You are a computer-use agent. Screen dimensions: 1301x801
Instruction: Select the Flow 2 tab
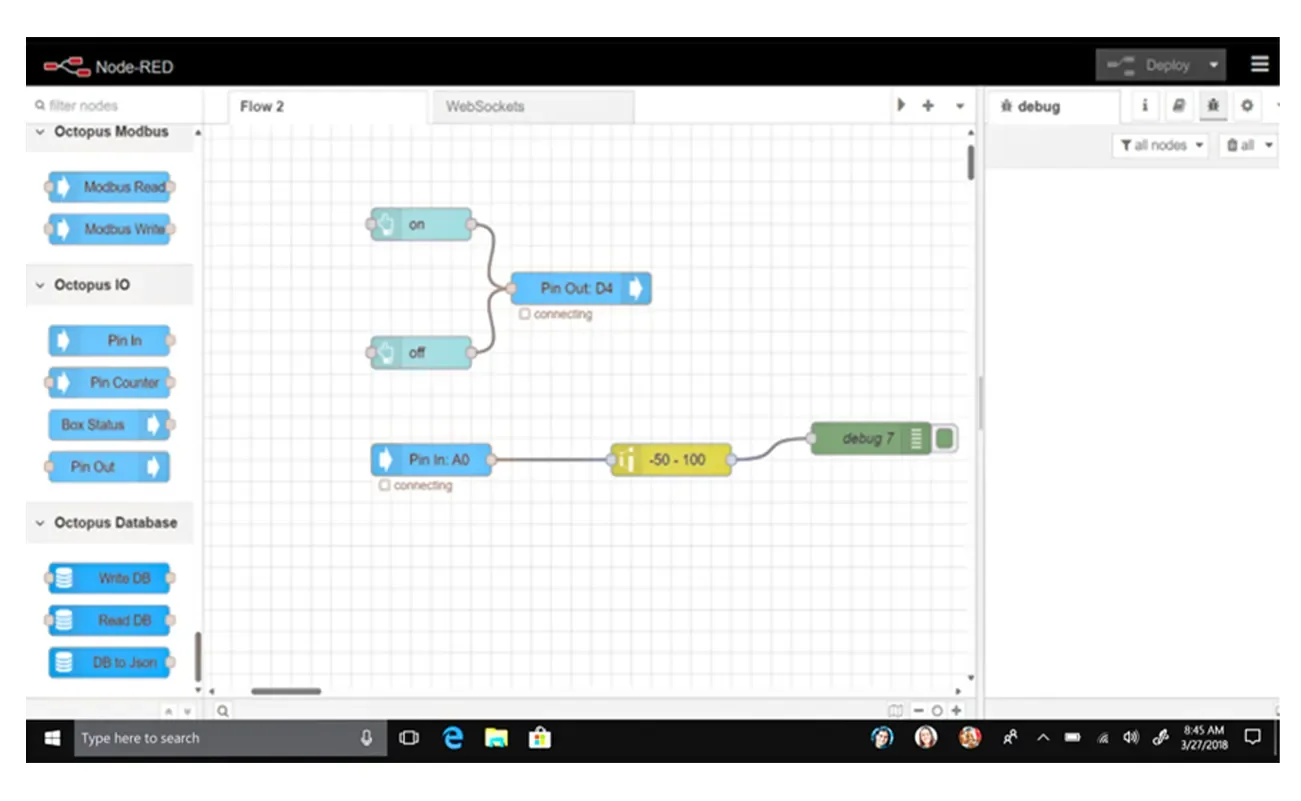tap(262, 106)
